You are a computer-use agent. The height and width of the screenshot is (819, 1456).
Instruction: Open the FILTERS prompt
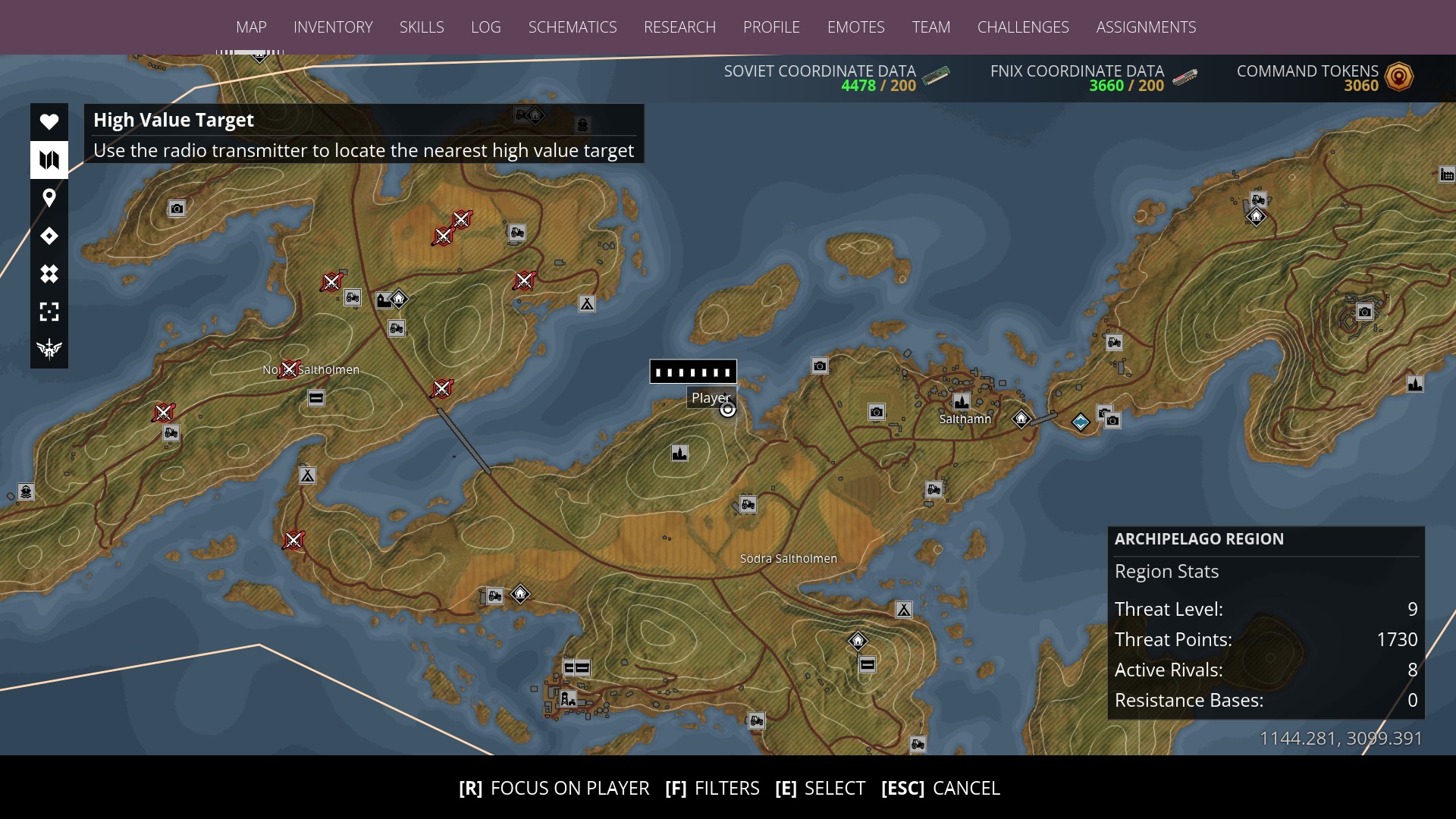click(x=712, y=789)
